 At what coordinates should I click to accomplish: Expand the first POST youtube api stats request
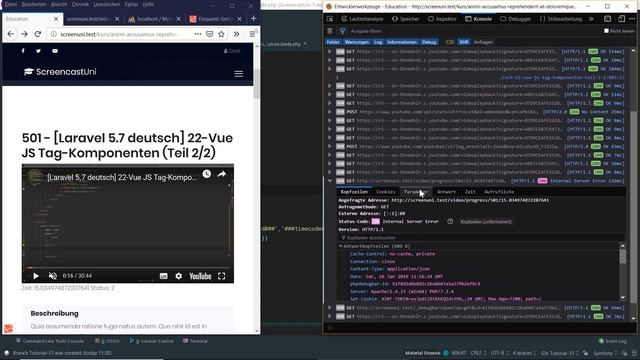(330, 112)
